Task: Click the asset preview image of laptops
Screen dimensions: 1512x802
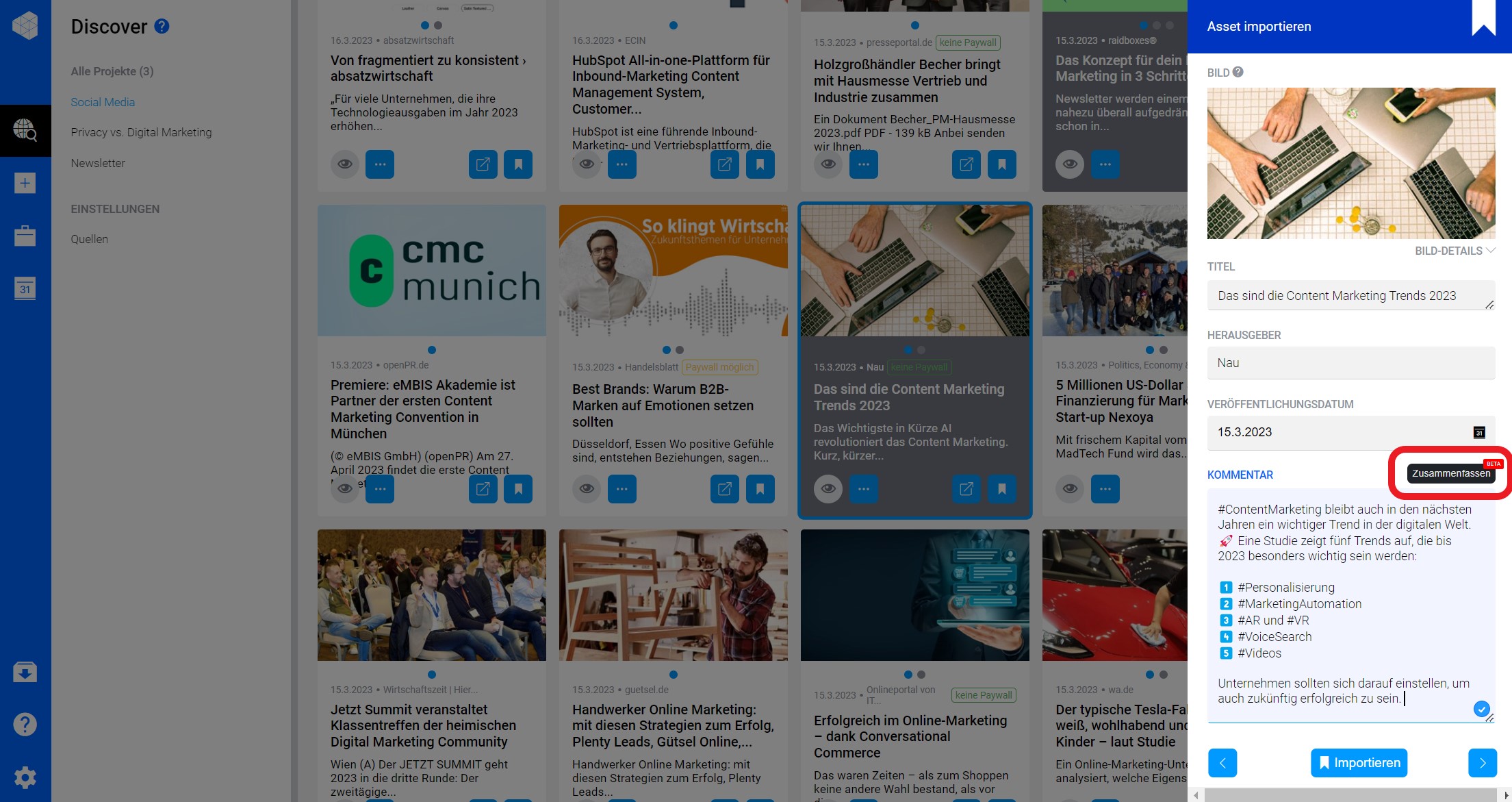Action: (1351, 163)
